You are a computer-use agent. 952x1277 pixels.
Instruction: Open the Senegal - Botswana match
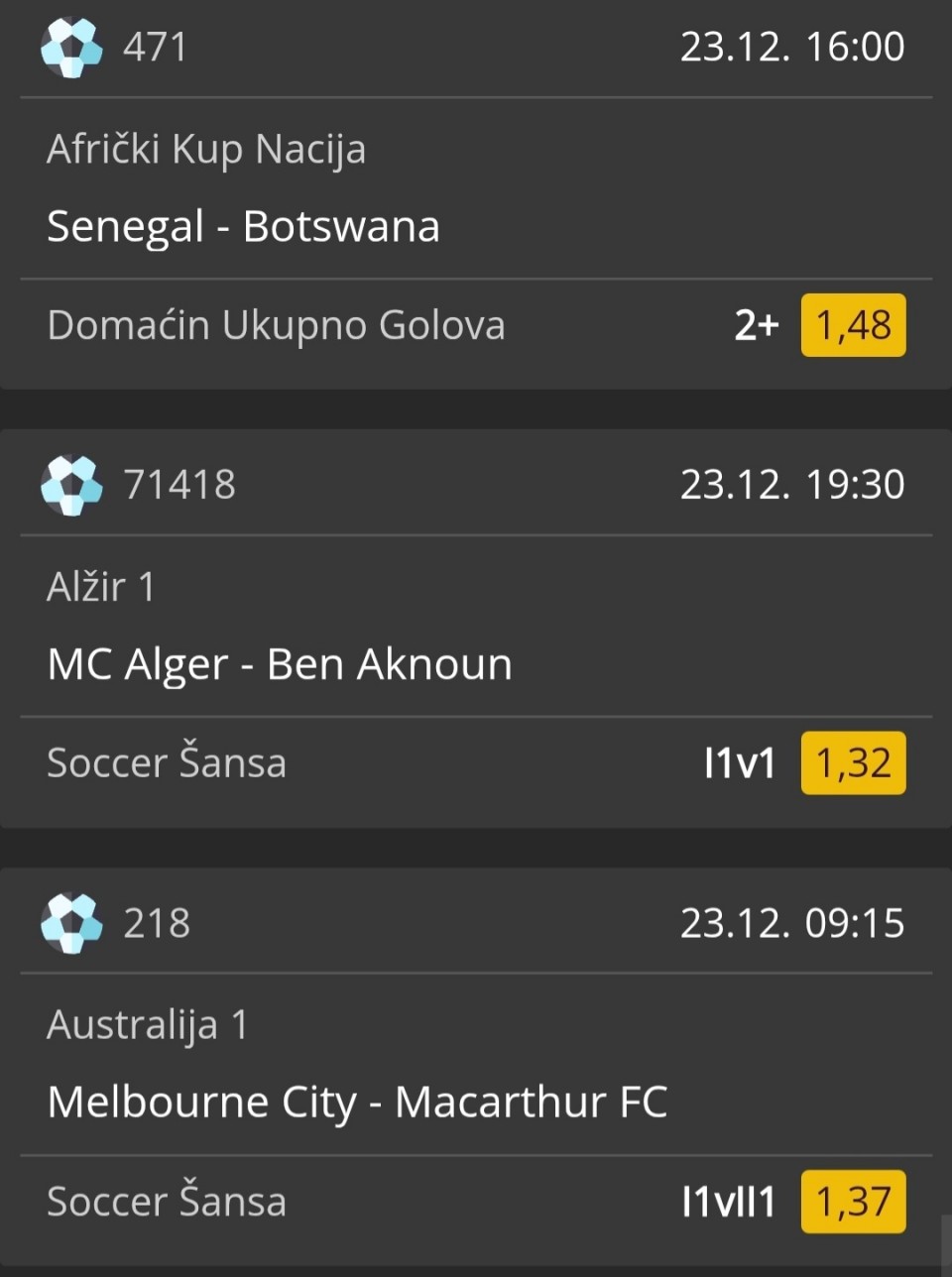243,227
